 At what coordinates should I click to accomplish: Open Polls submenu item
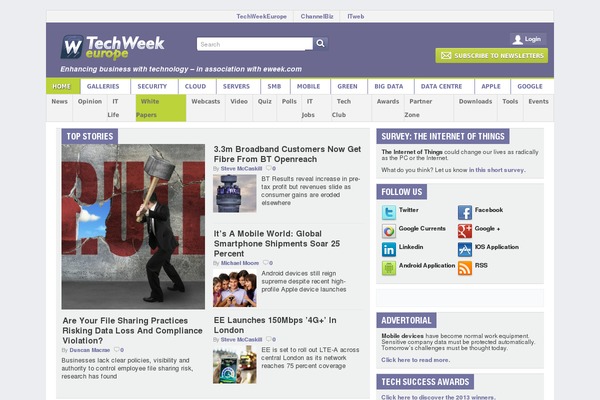(x=289, y=101)
